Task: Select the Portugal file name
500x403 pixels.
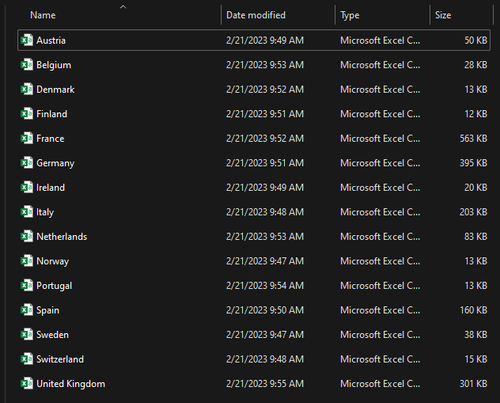Action: click(54, 286)
